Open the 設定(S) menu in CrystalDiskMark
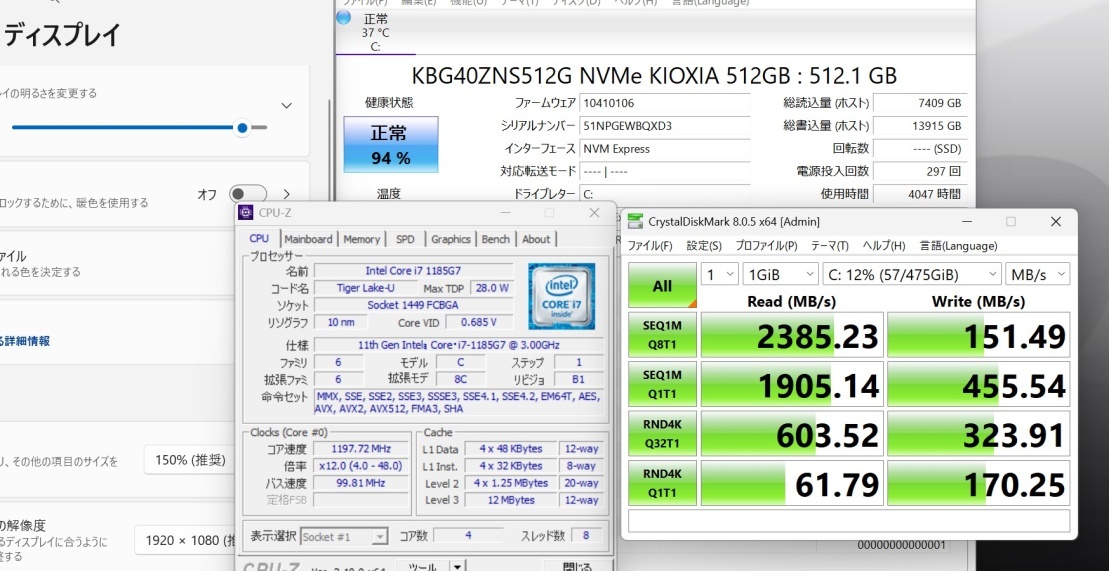The image size is (1109, 571). coord(704,246)
